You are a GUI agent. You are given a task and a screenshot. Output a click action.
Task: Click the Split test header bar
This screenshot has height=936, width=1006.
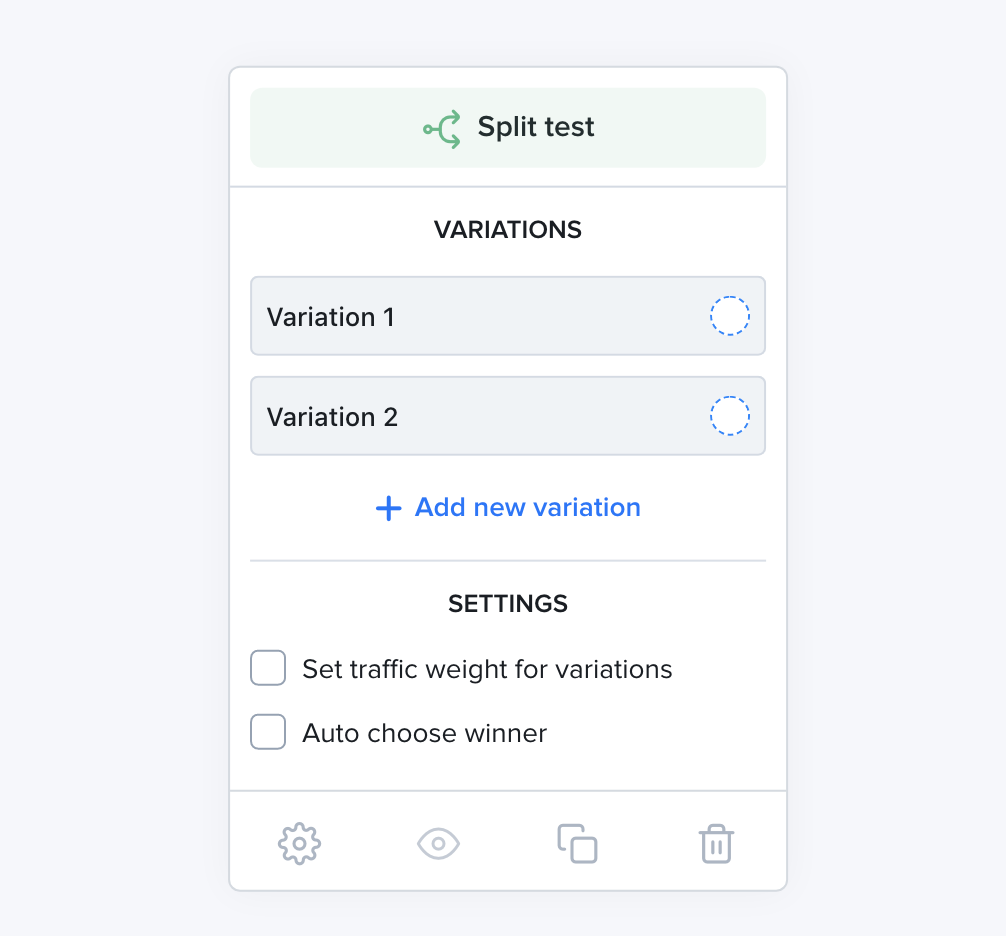[508, 128]
